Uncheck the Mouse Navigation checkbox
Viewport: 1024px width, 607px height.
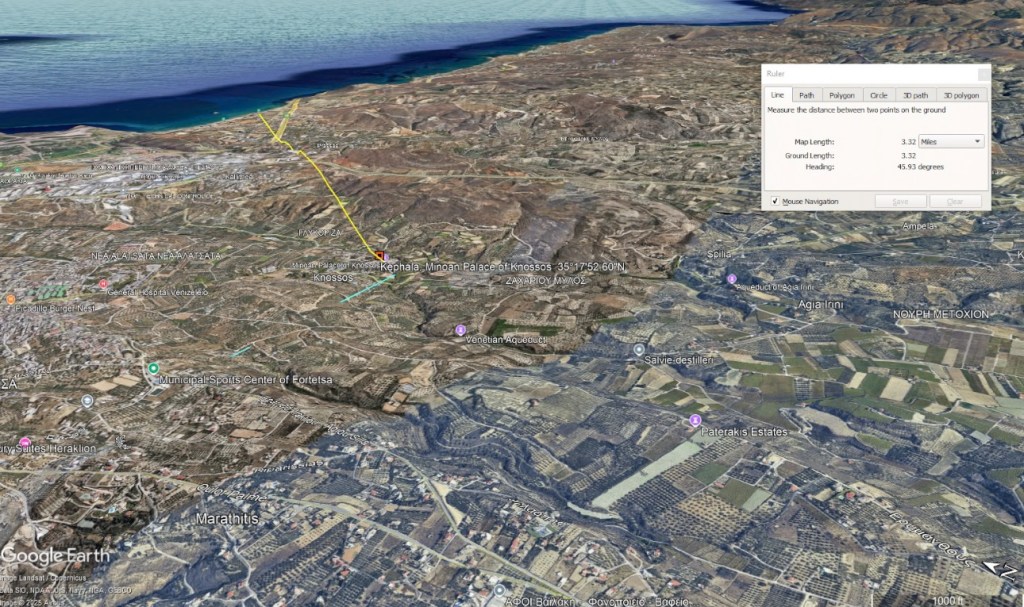pos(775,201)
